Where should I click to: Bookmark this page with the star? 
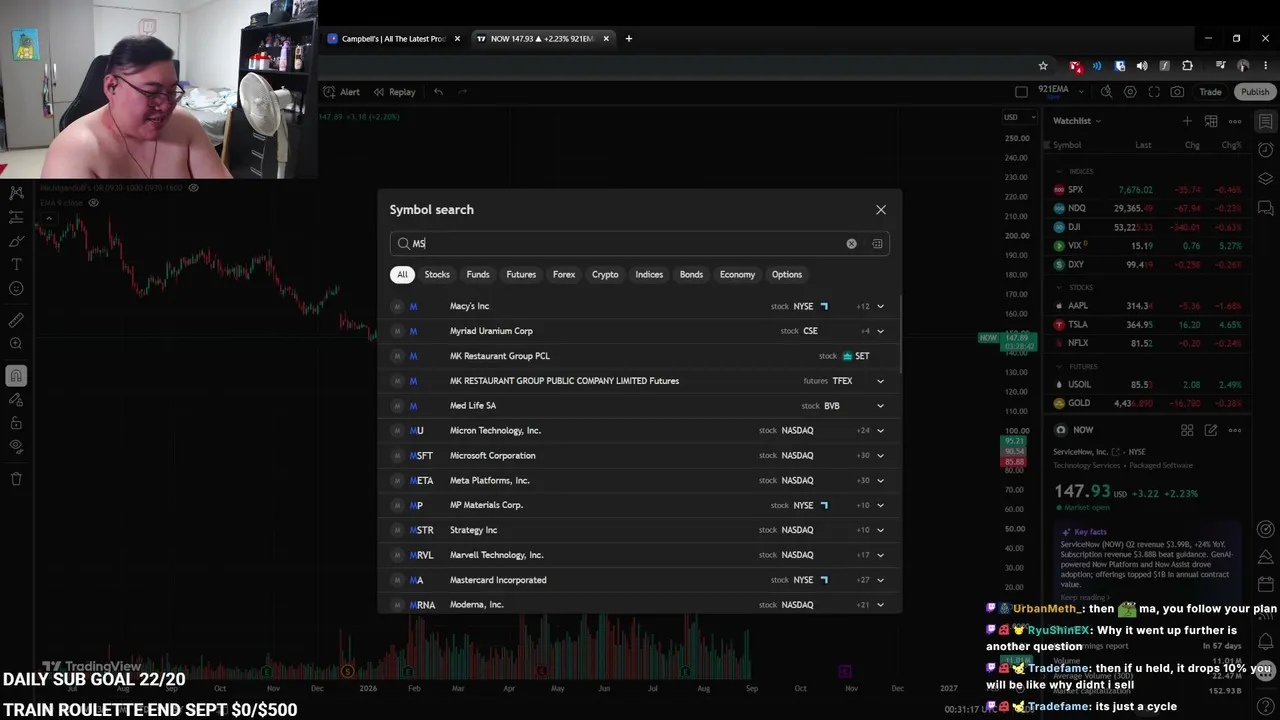pos(1043,66)
